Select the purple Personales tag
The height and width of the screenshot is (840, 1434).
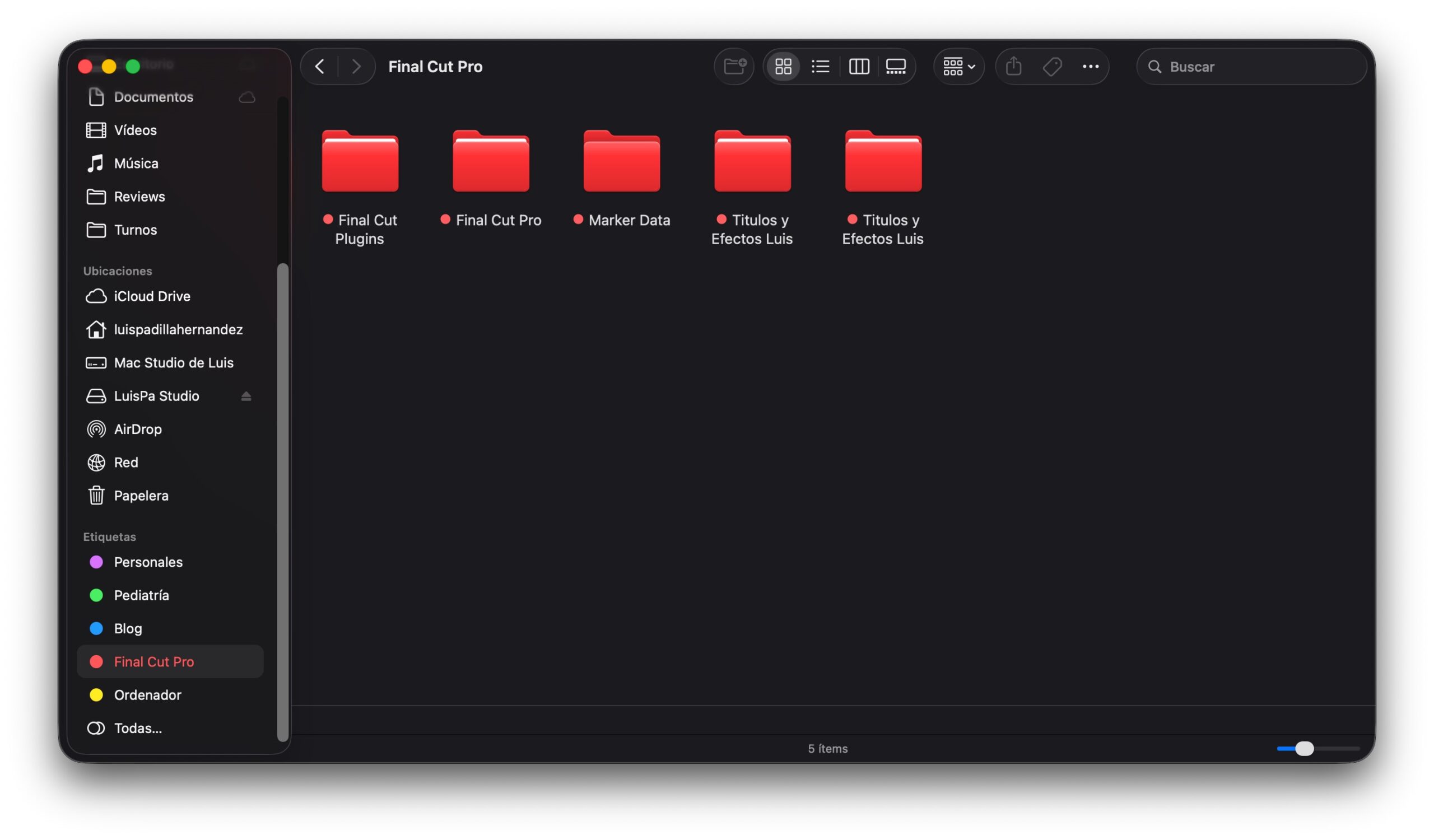tap(170, 562)
